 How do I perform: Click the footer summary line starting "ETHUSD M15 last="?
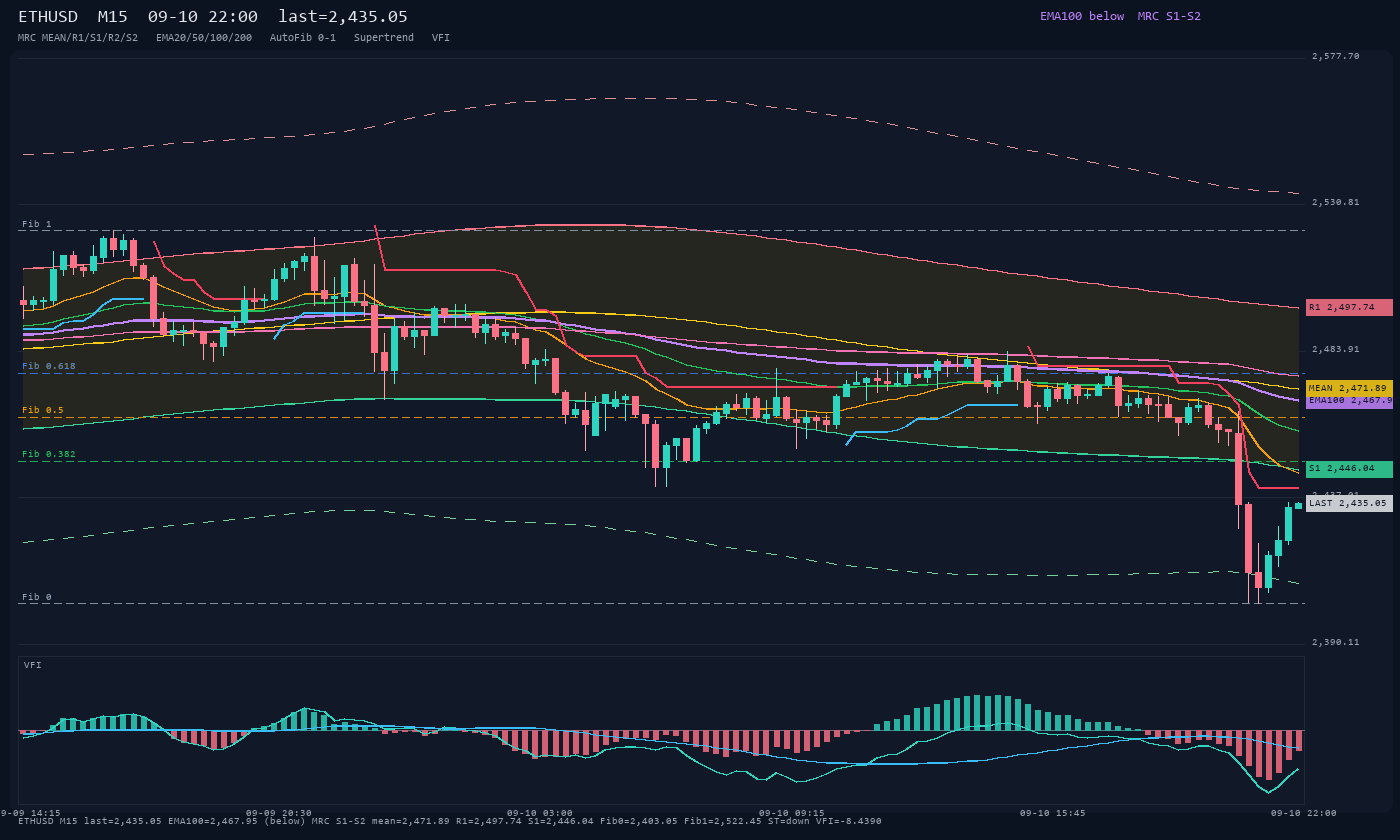[x=450, y=821]
